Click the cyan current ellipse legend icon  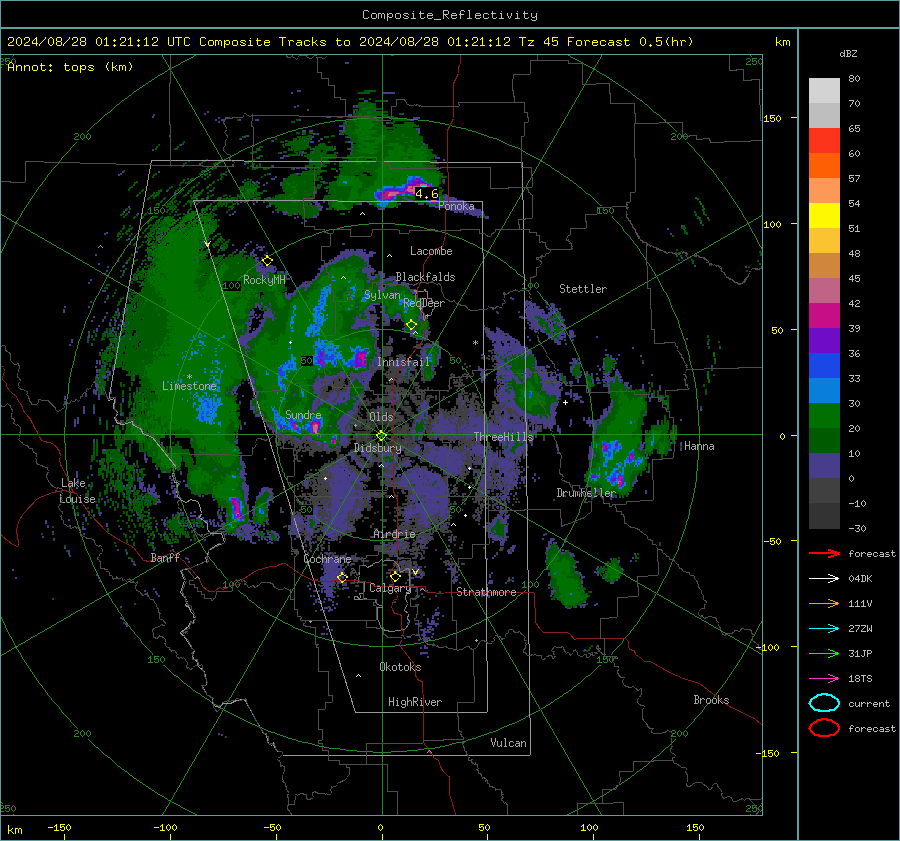pos(824,703)
